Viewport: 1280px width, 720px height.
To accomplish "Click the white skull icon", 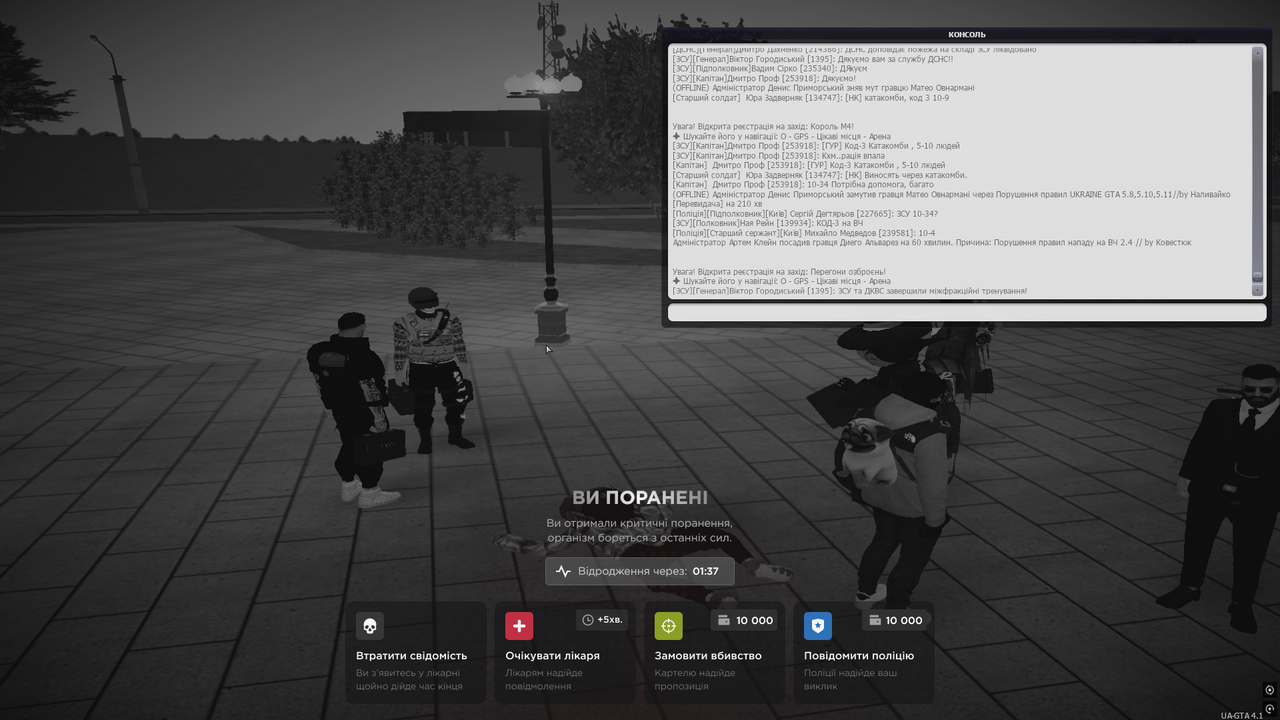I will pos(370,626).
